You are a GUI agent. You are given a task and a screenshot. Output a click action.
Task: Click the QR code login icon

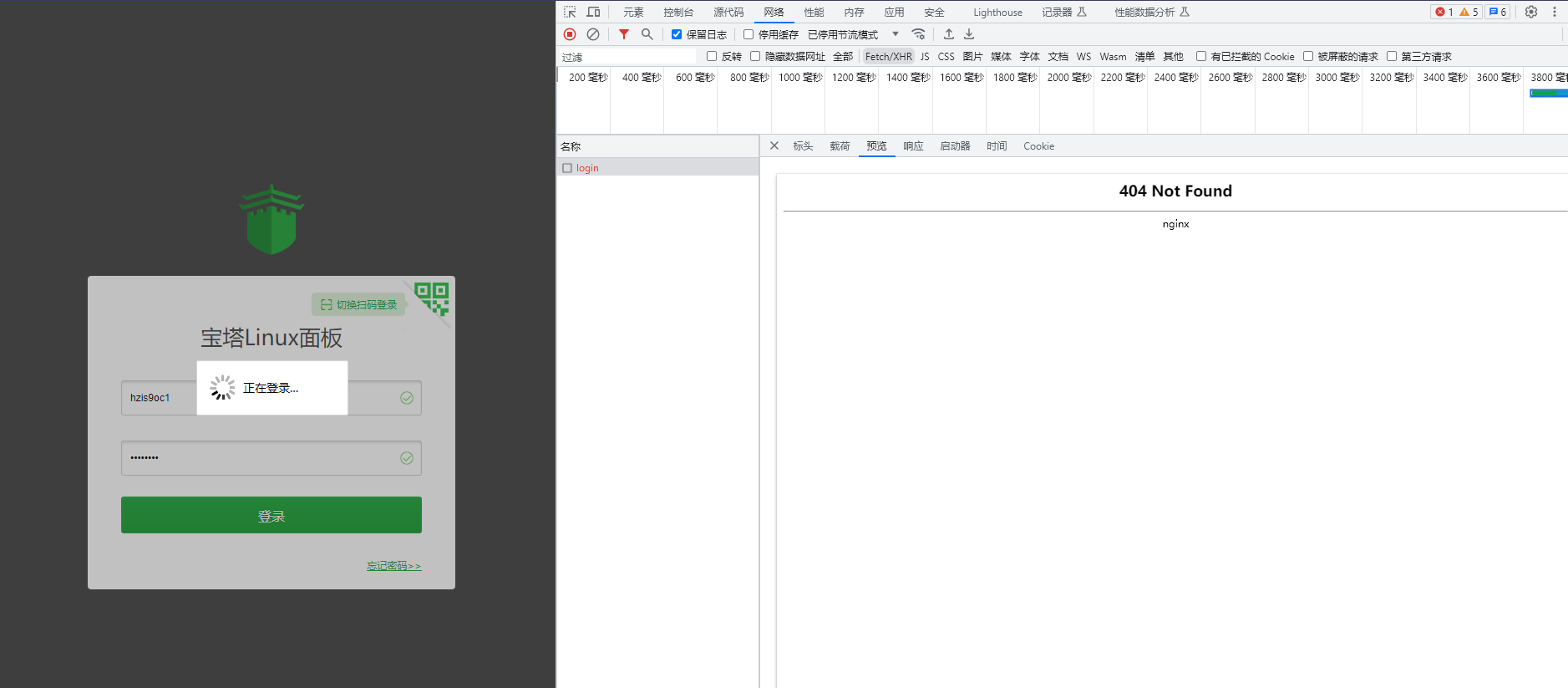pos(432,298)
